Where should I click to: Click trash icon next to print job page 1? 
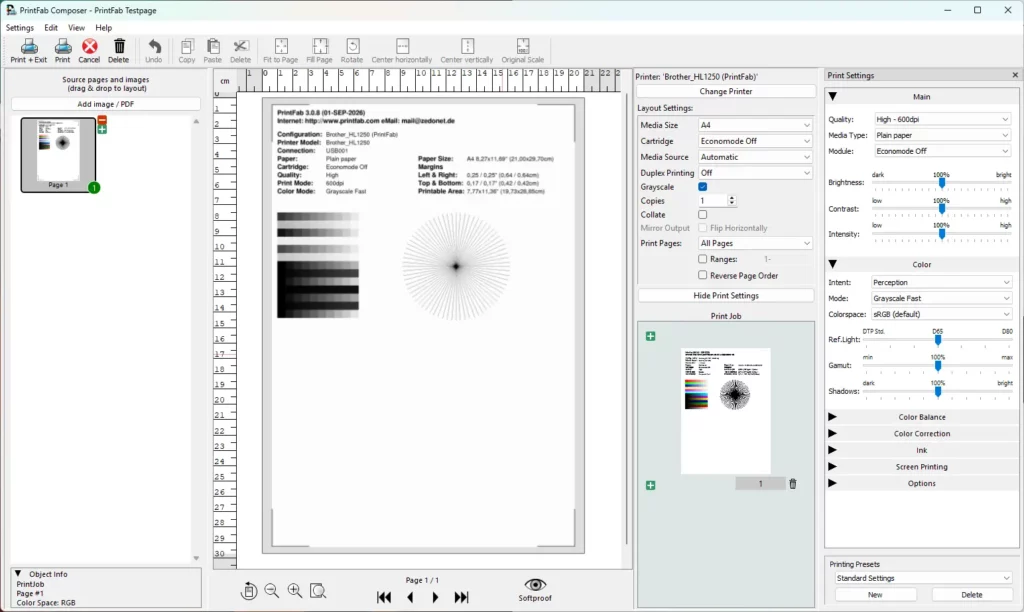tap(793, 484)
